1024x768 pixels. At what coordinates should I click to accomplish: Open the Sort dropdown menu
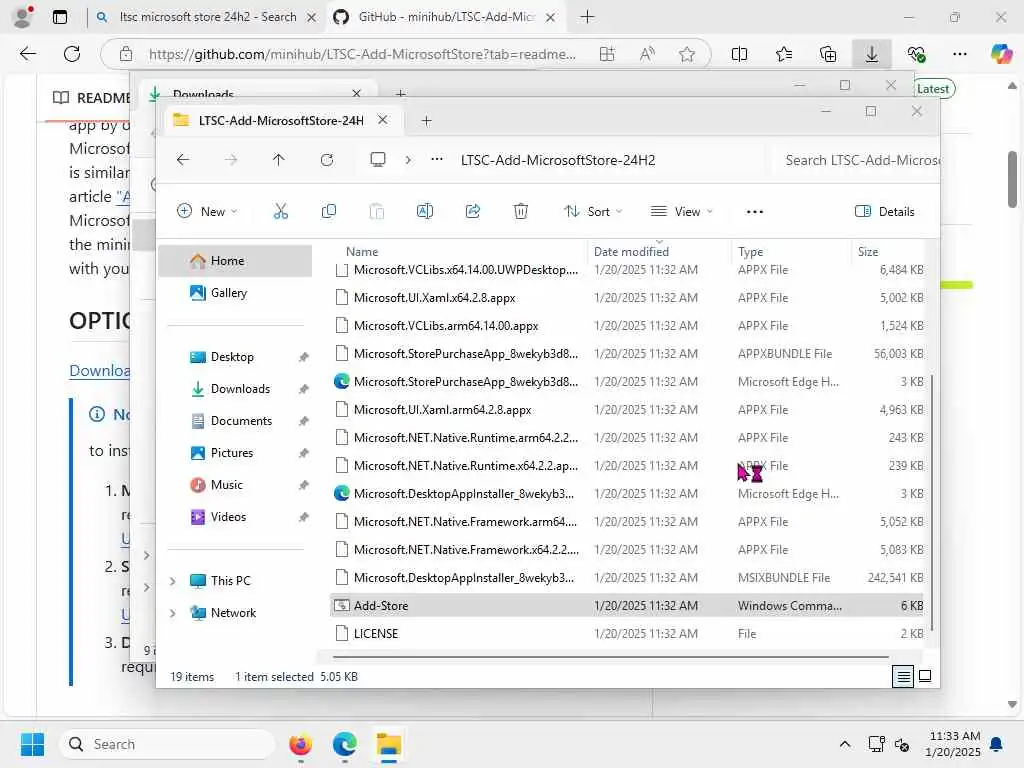pyautogui.click(x=593, y=212)
